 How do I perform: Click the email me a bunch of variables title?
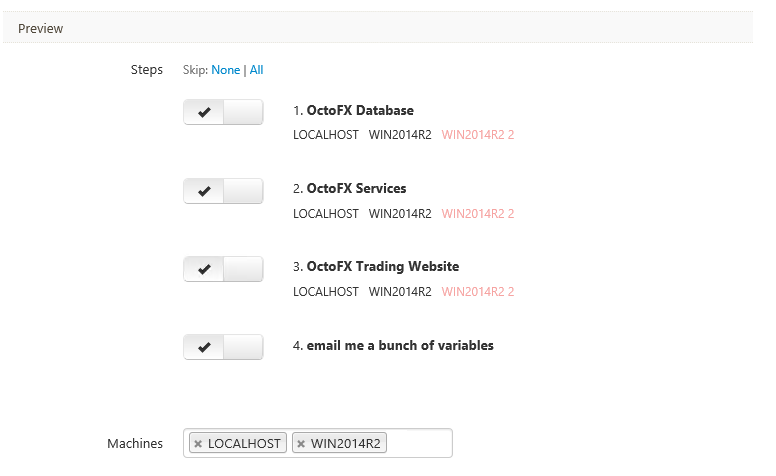pos(400,346)
